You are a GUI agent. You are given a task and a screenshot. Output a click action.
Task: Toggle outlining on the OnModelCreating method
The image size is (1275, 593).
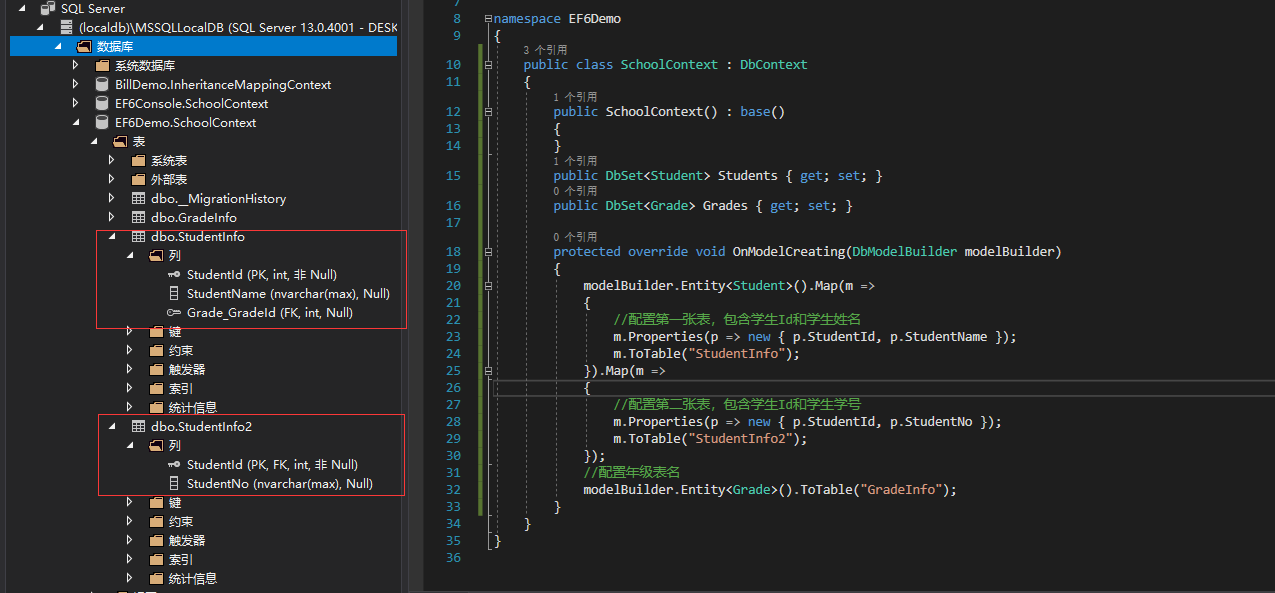click(x=486, y=251)
